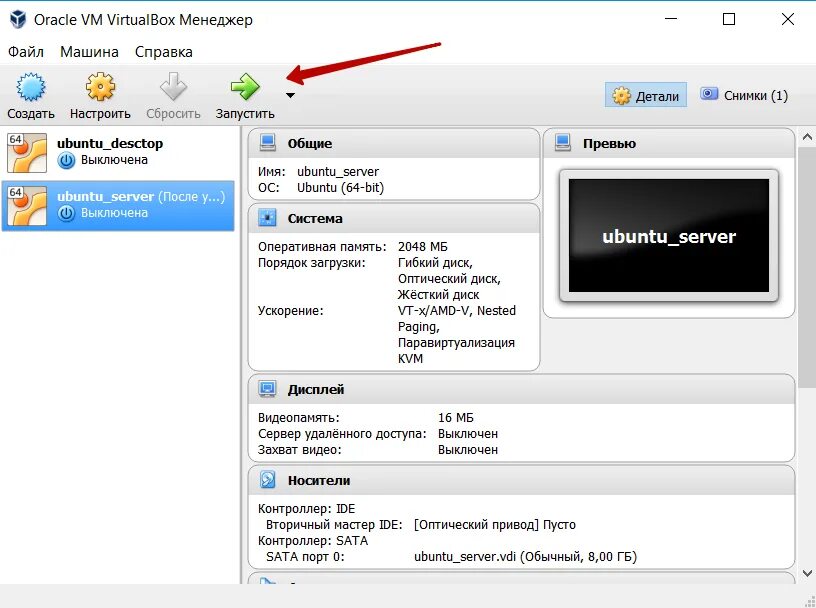
Task: Select the ubuntu_server virtual machine
Action: tap(118, 206)
